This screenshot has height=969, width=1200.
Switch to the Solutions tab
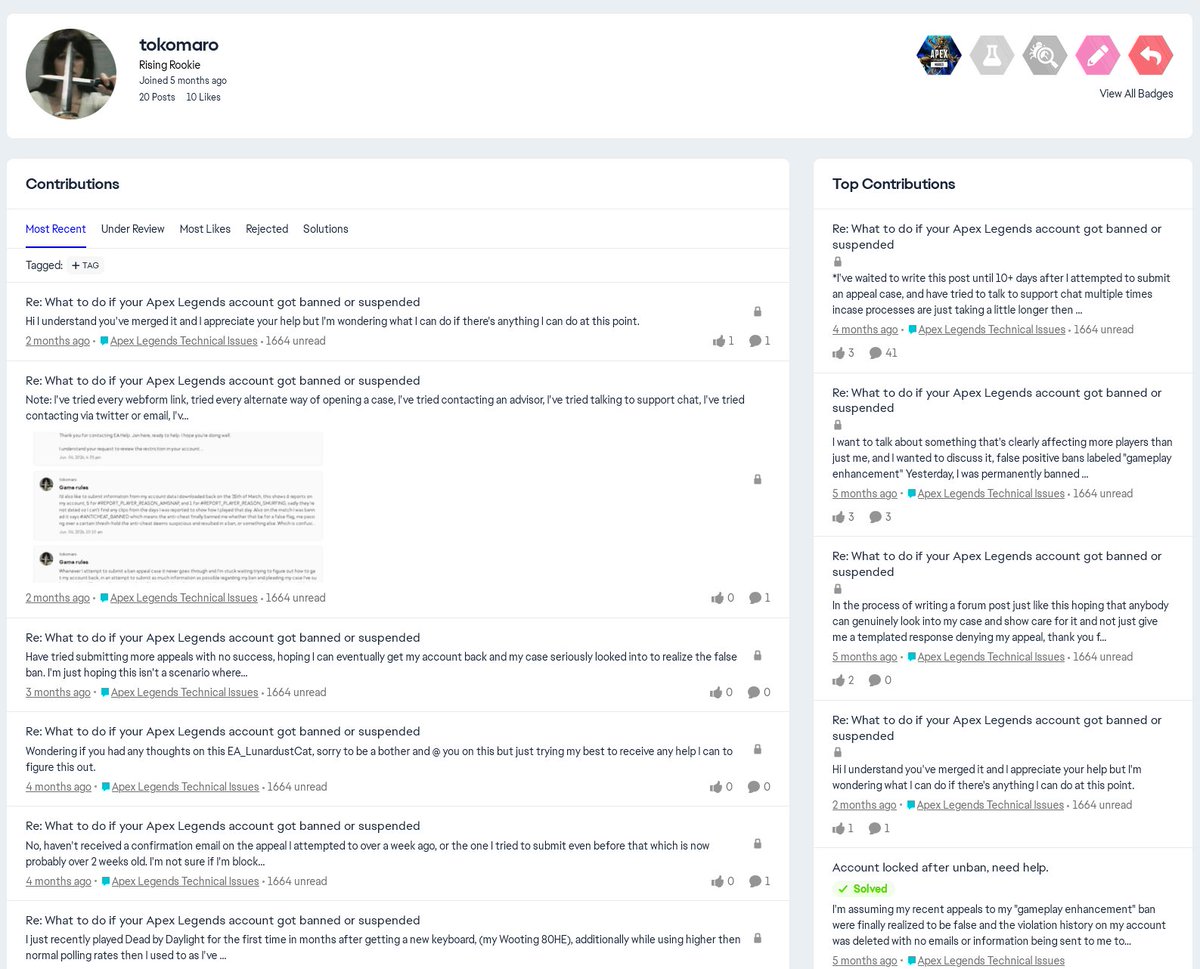click(326, 229)
